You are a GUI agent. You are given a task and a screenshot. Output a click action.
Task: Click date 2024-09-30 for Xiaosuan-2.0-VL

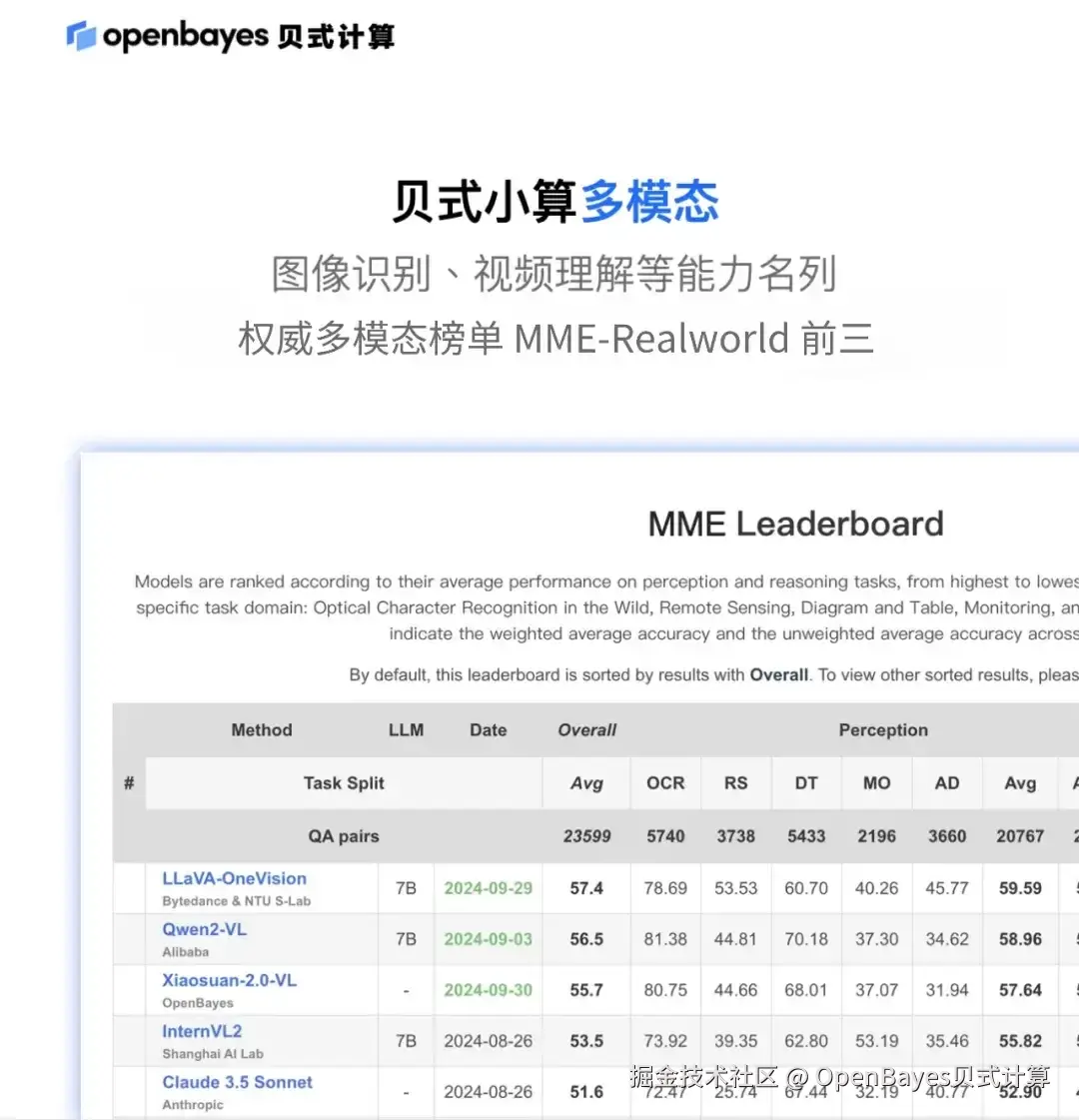(x=489, y=990)
